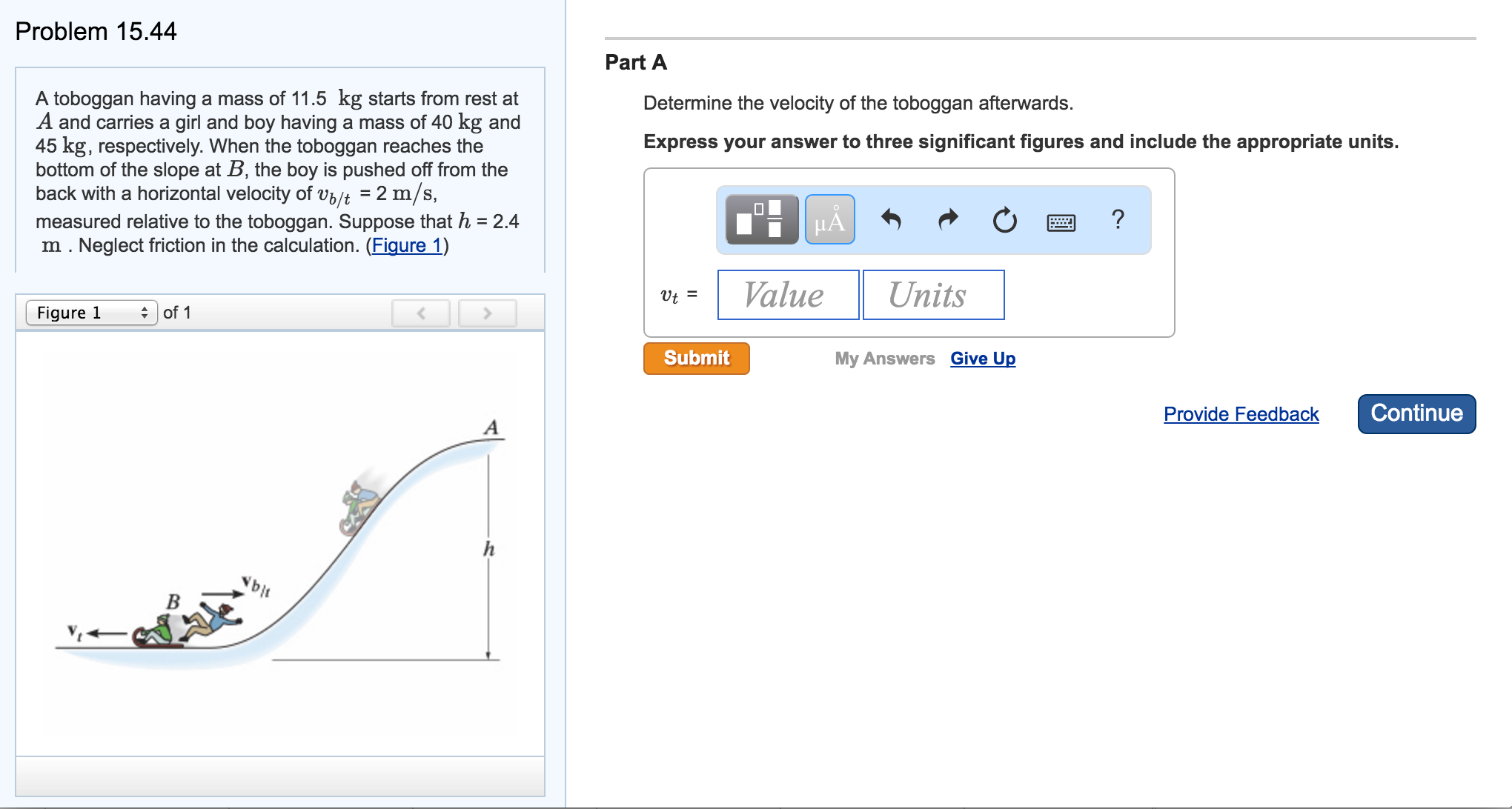The image size is (1512, 809).
Task: Go to next figure arrow
Action: (x=487, y=313)
